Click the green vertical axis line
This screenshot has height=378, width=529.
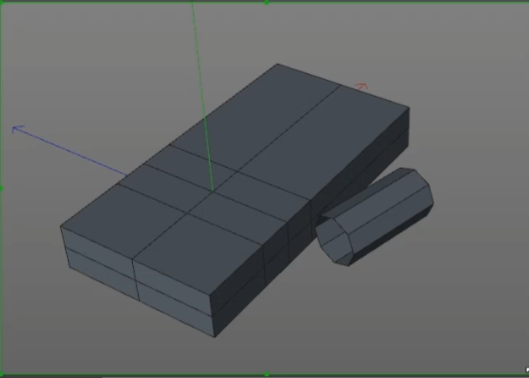202,96
